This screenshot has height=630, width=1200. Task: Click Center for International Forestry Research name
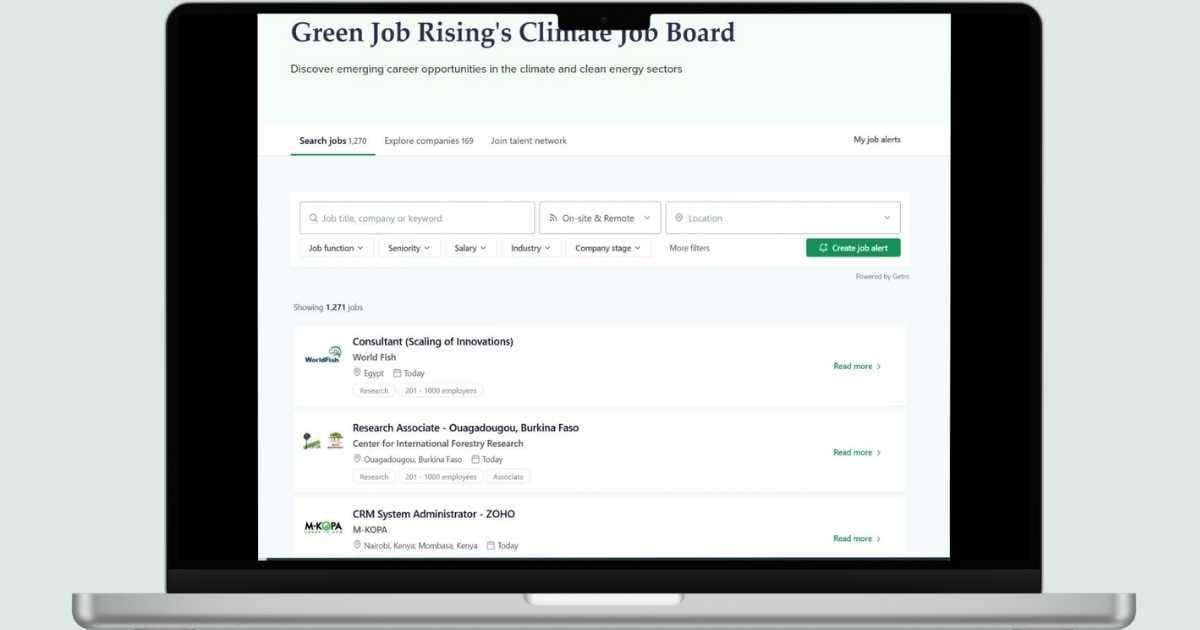[x=438, y=443]
